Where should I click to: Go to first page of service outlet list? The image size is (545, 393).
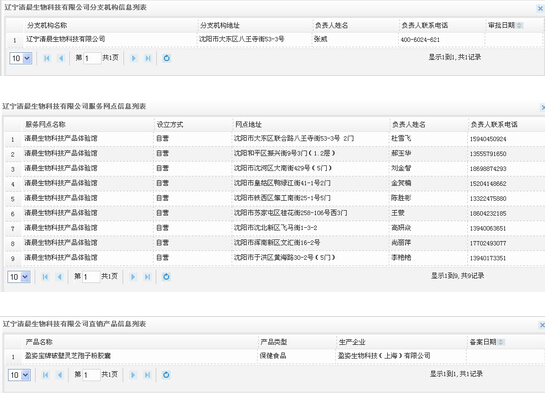45,277
